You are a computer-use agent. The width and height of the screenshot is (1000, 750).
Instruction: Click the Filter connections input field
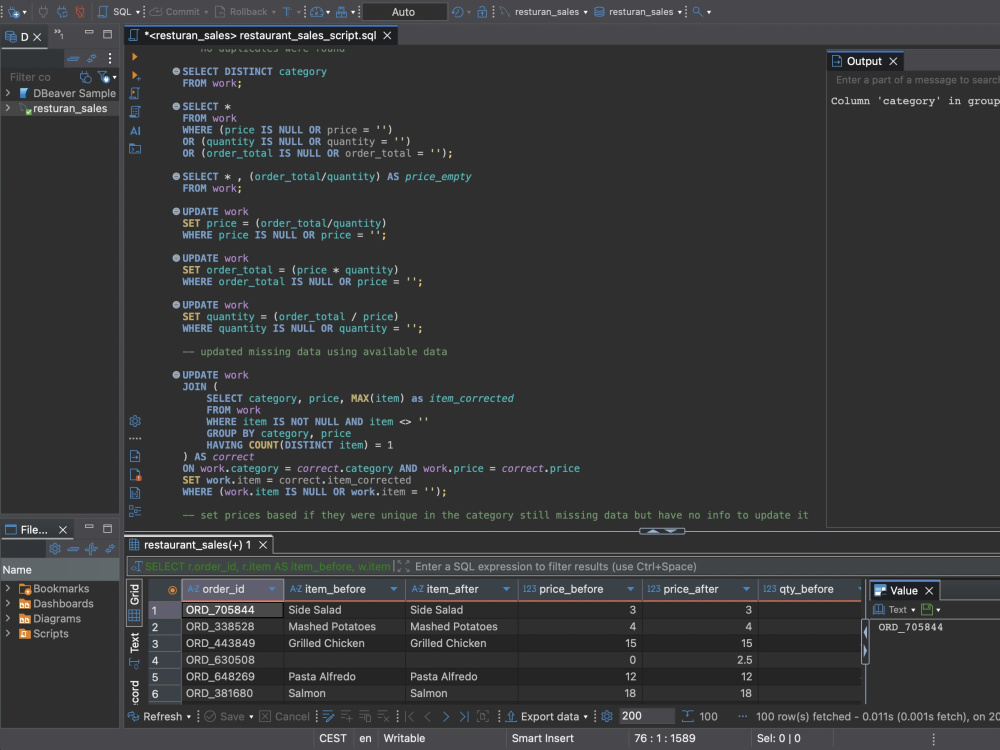(x=40, y=77)
